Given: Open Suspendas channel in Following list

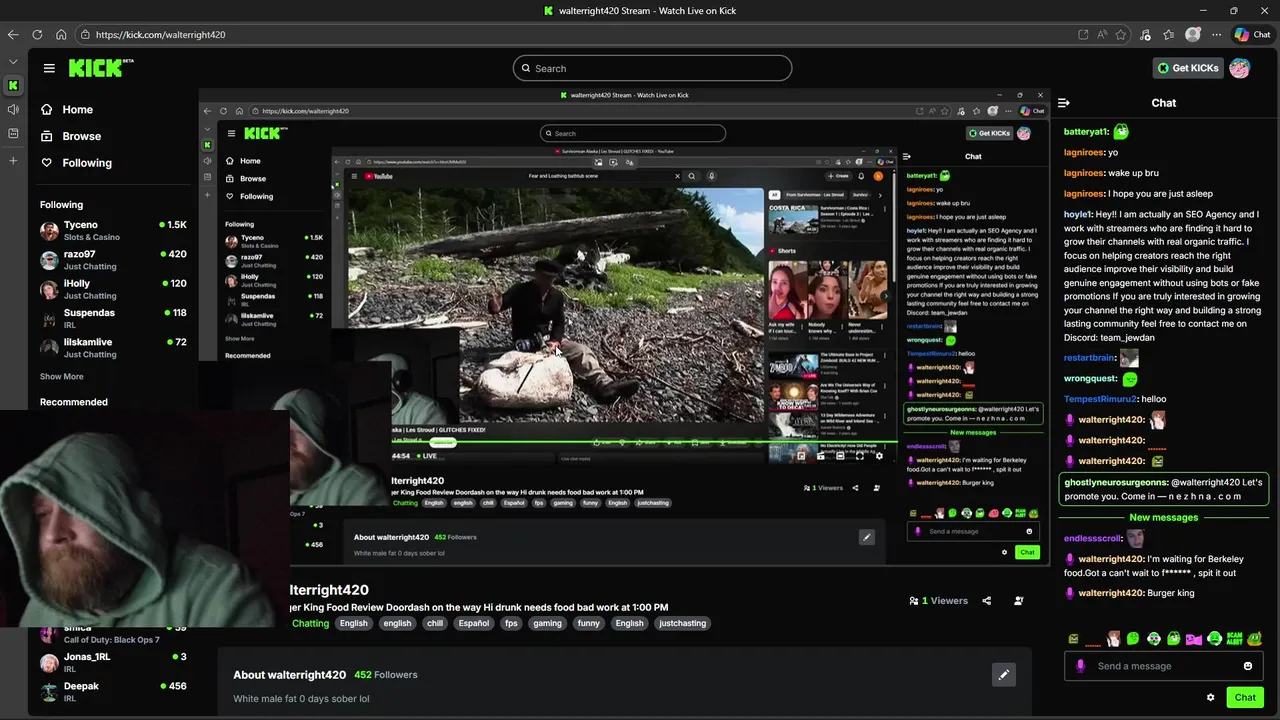Looking at the screenshot, I should point(113,318).
